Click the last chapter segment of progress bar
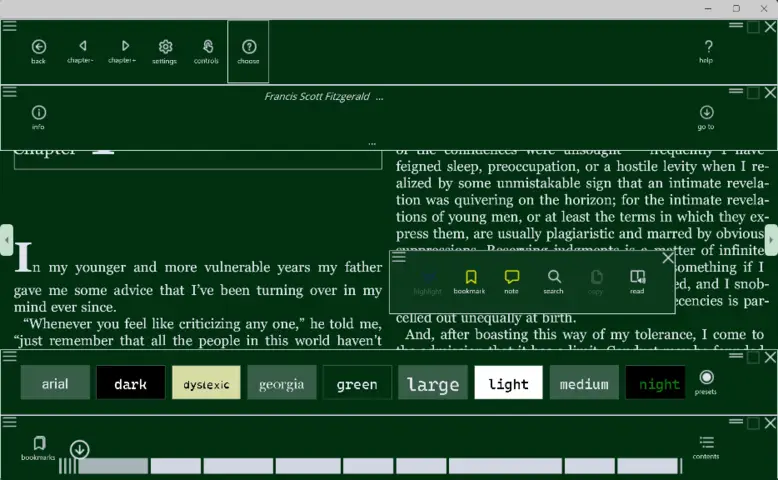The image size is (778, 480). [648, 466]
